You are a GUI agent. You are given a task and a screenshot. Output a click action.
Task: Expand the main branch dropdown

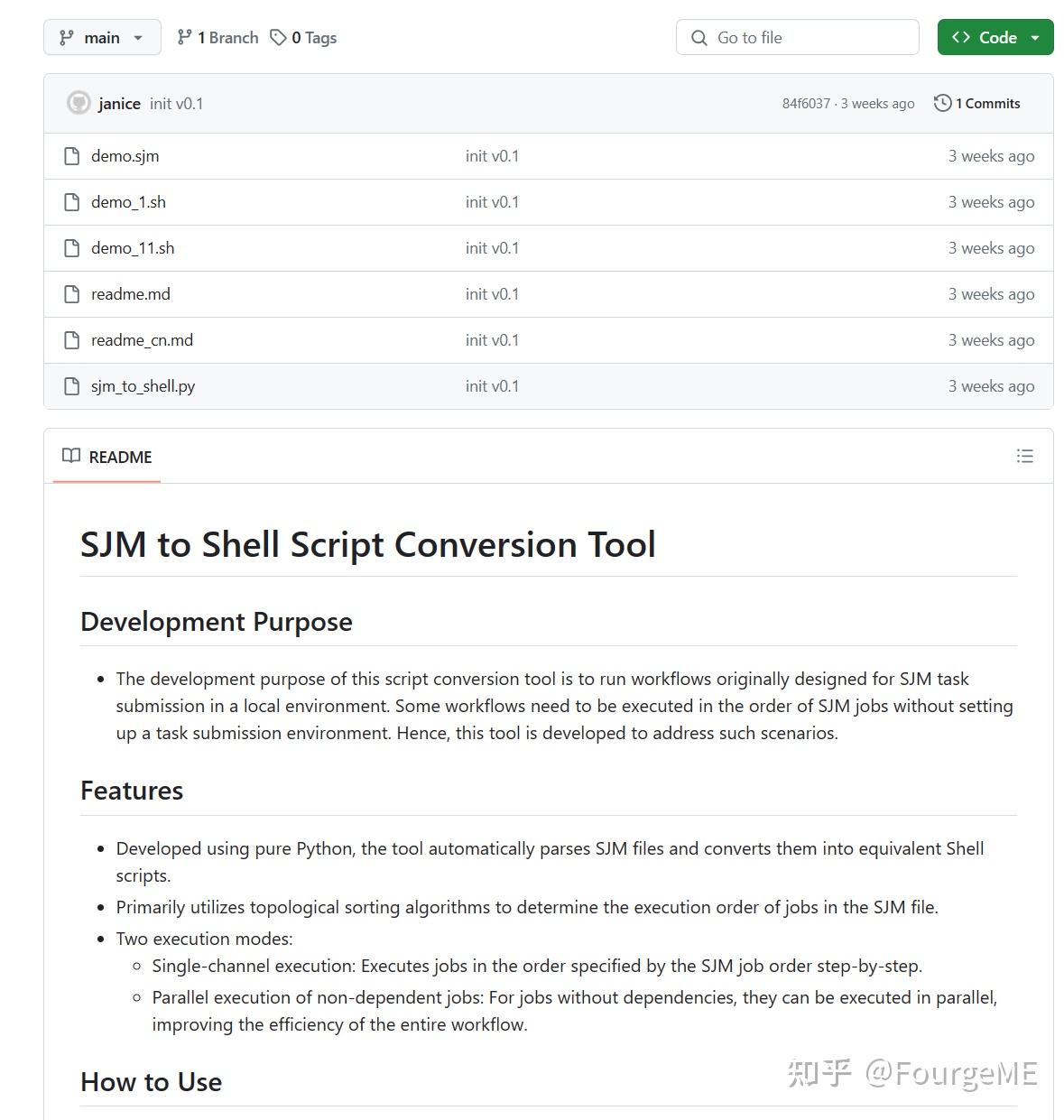pyautogui.click(x=102, y=37)
